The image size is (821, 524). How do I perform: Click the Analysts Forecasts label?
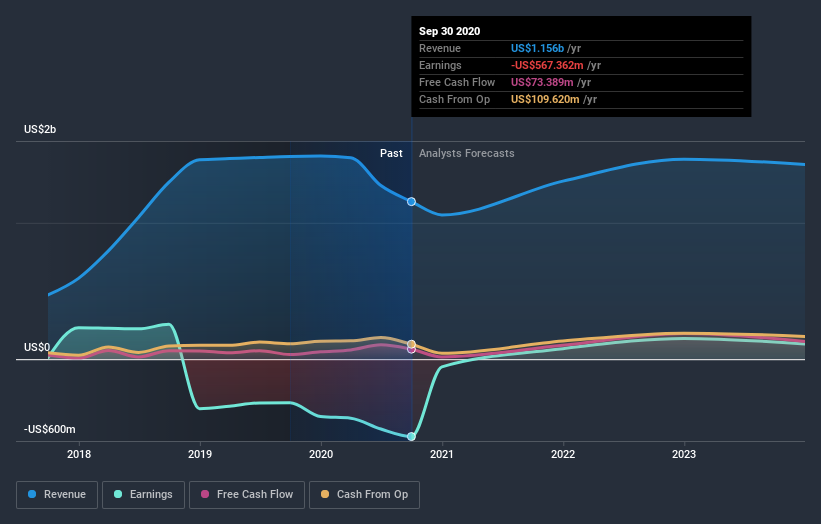467,153
